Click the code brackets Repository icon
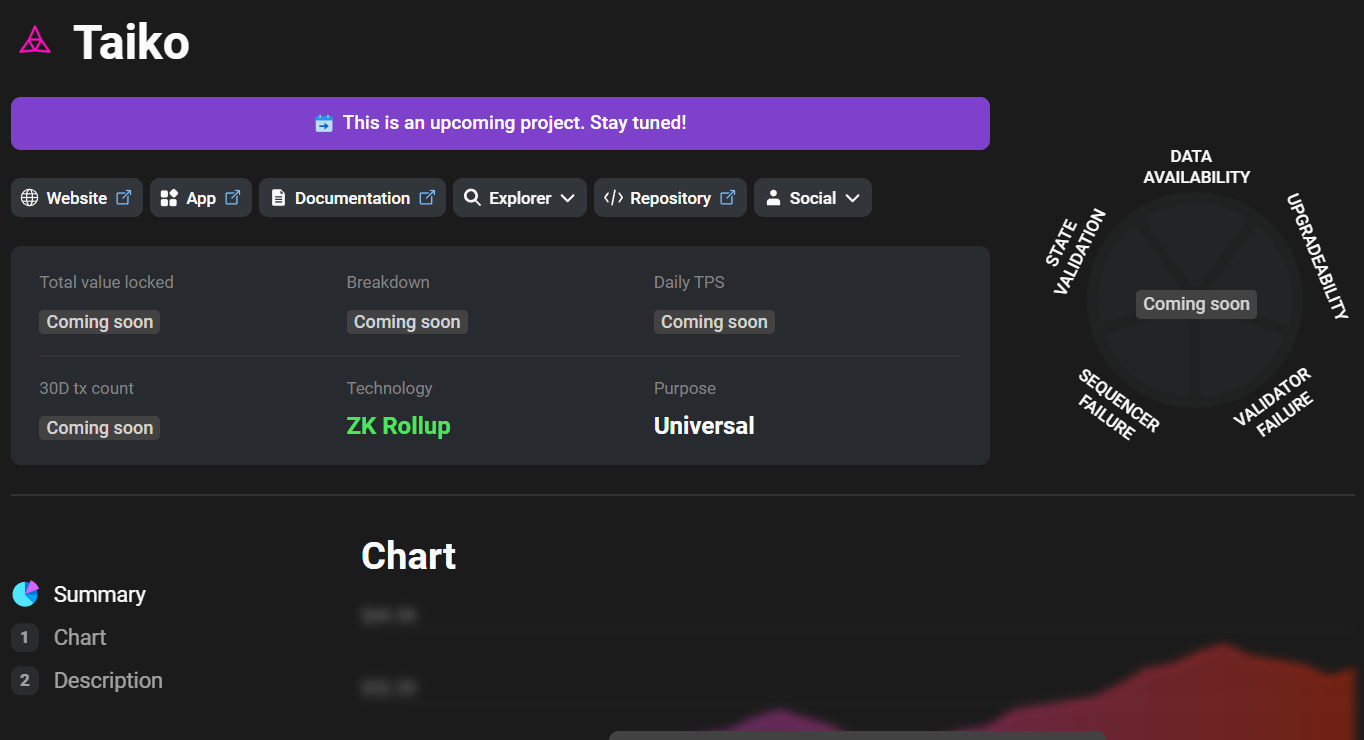Image resolution: width=1364 pixels, height=740 pixels. 613,198
